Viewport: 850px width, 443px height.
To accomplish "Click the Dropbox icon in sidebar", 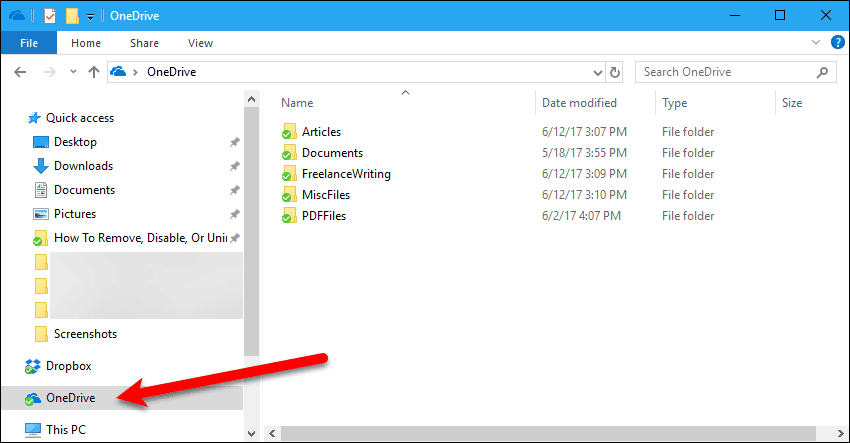I will (x=32, y=366).
